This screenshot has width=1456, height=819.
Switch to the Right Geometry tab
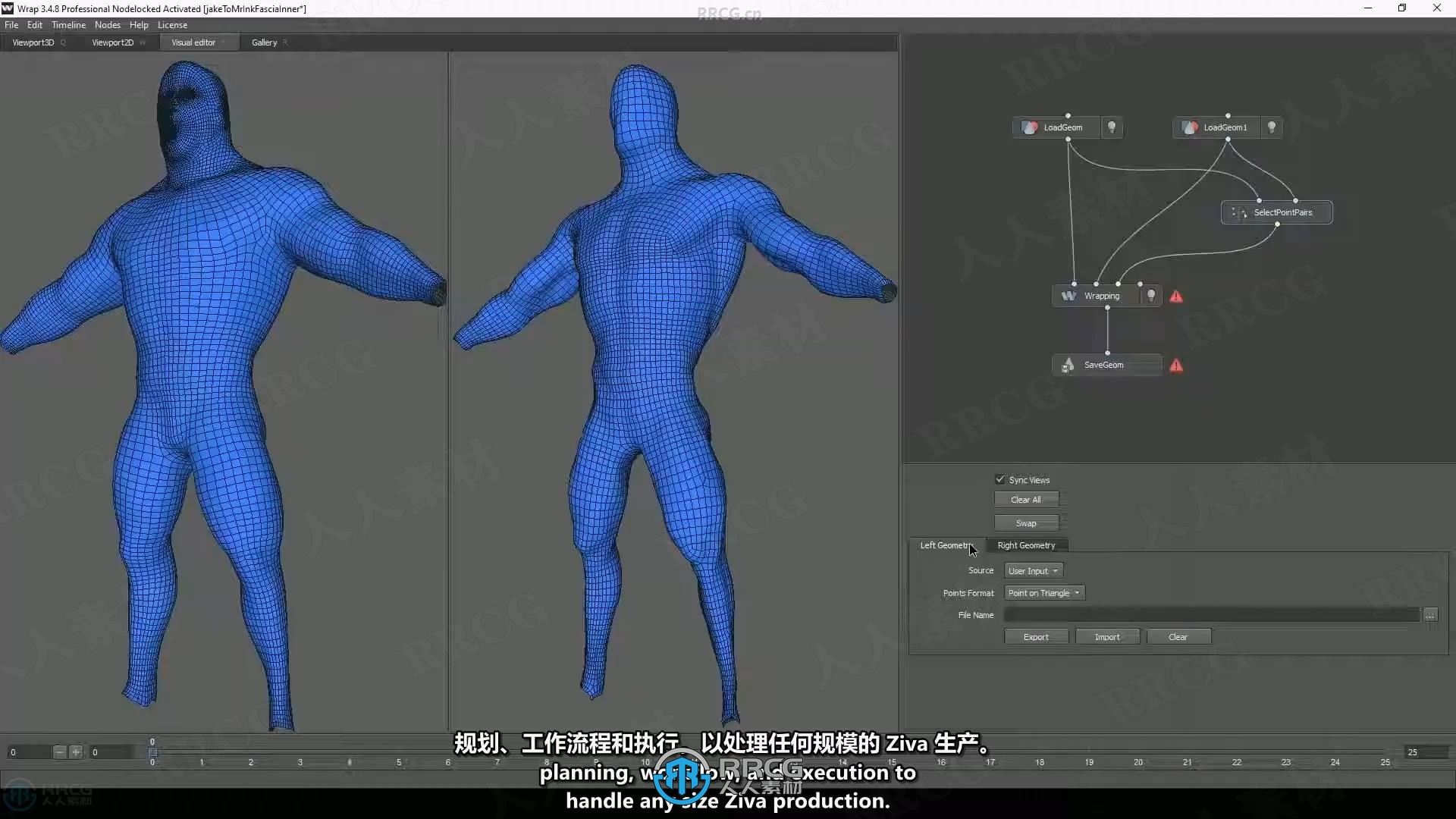1026,545
